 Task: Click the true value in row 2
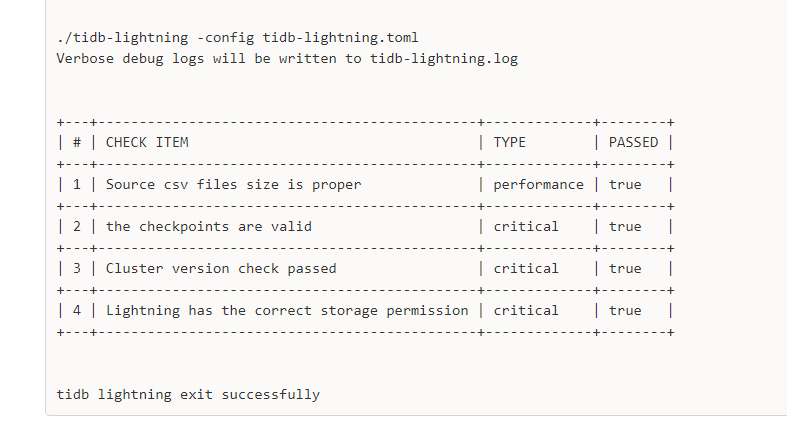coord(625,227)
